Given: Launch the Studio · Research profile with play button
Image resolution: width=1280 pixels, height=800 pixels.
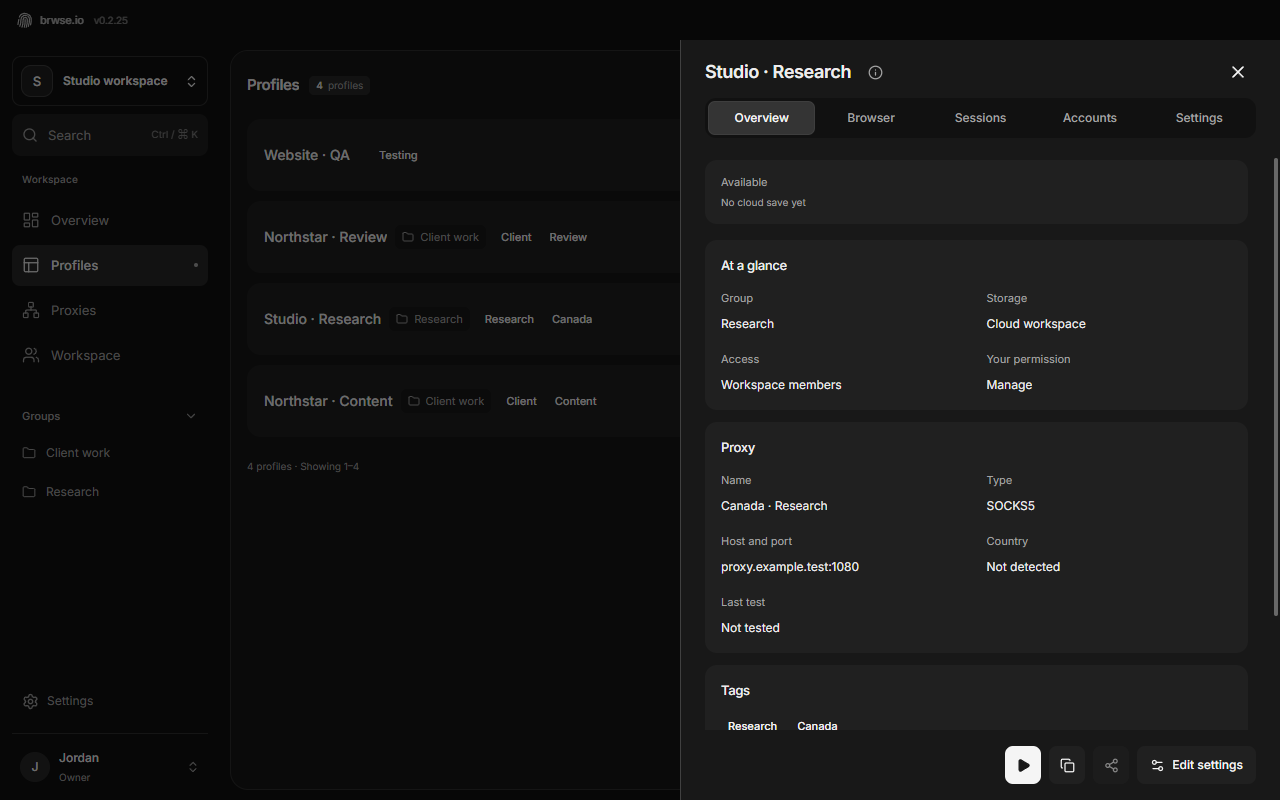Looking at the screenshot, I should point(1023,765).
